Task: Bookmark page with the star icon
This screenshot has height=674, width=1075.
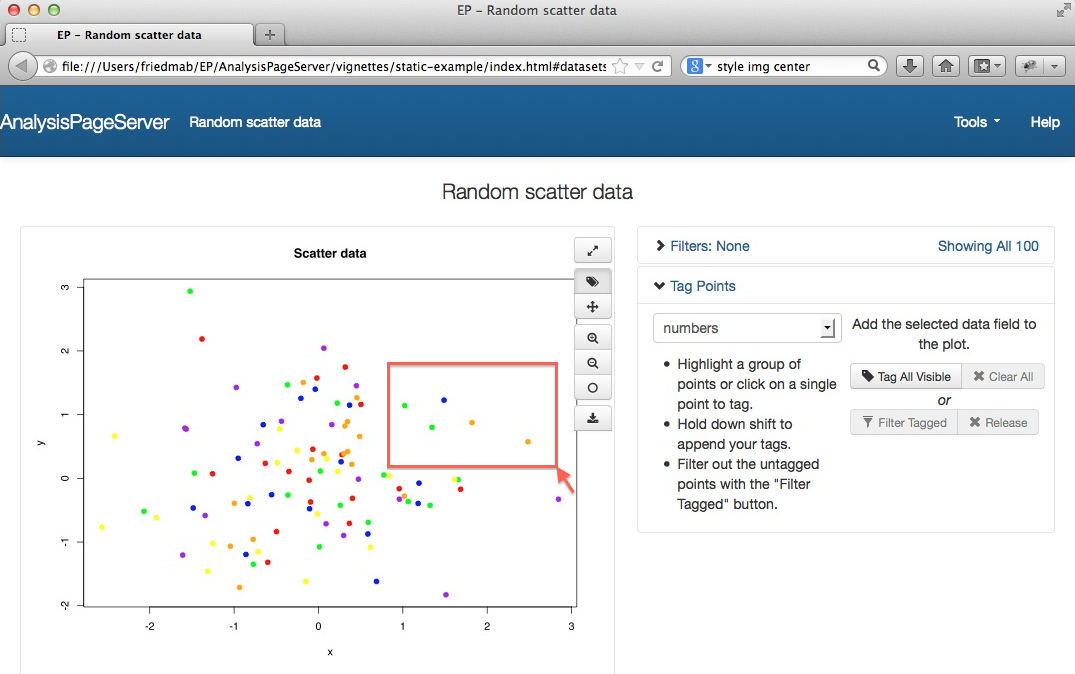Action: (x=620, y=66)
